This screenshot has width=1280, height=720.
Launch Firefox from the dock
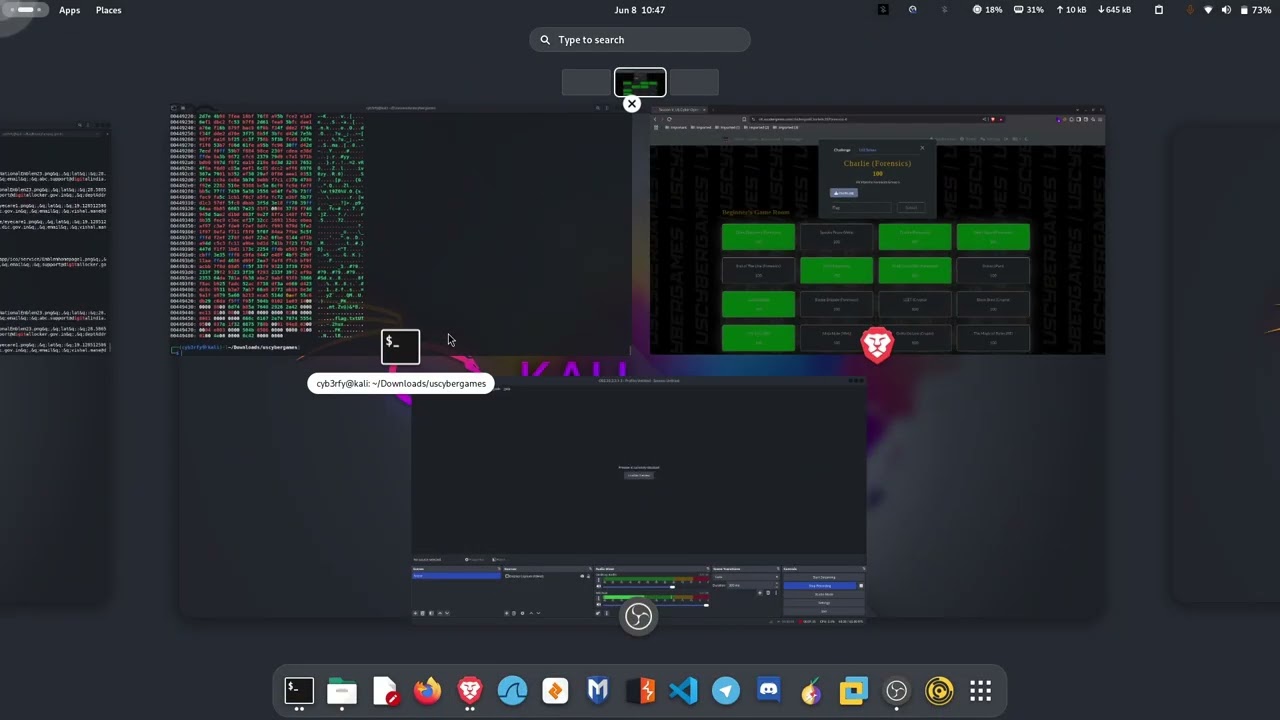pos(427,691)
